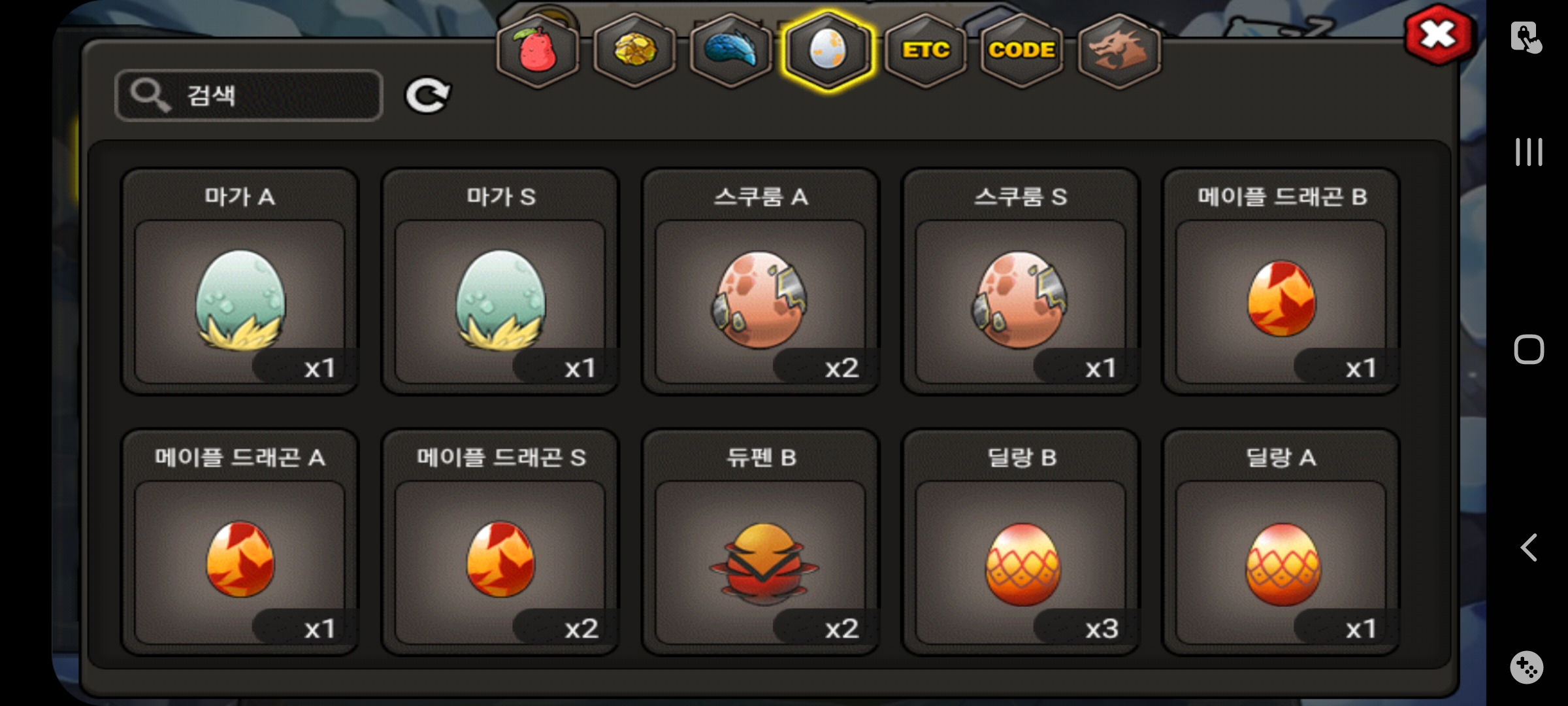Open the fruit food tab
Image resolution: width=1568 pixels, height=706 pixels.
click(x=538, y=50)
